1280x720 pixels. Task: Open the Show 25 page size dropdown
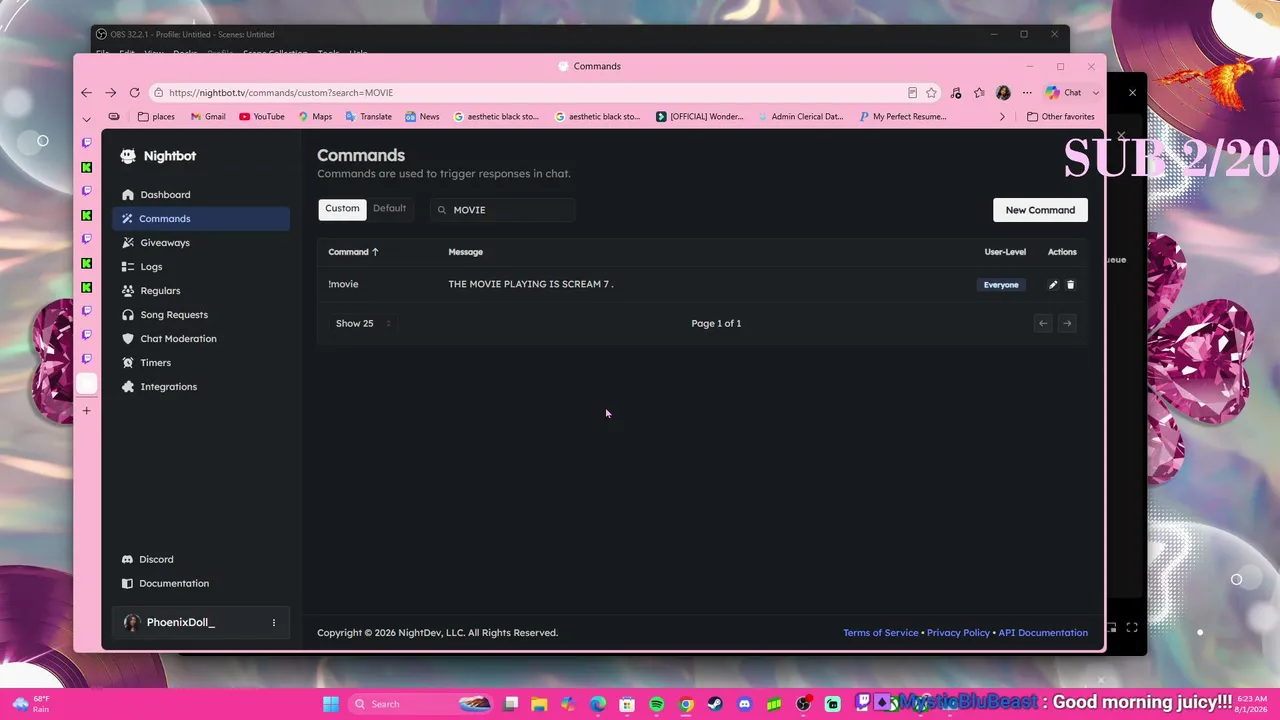tap(363, 324)
